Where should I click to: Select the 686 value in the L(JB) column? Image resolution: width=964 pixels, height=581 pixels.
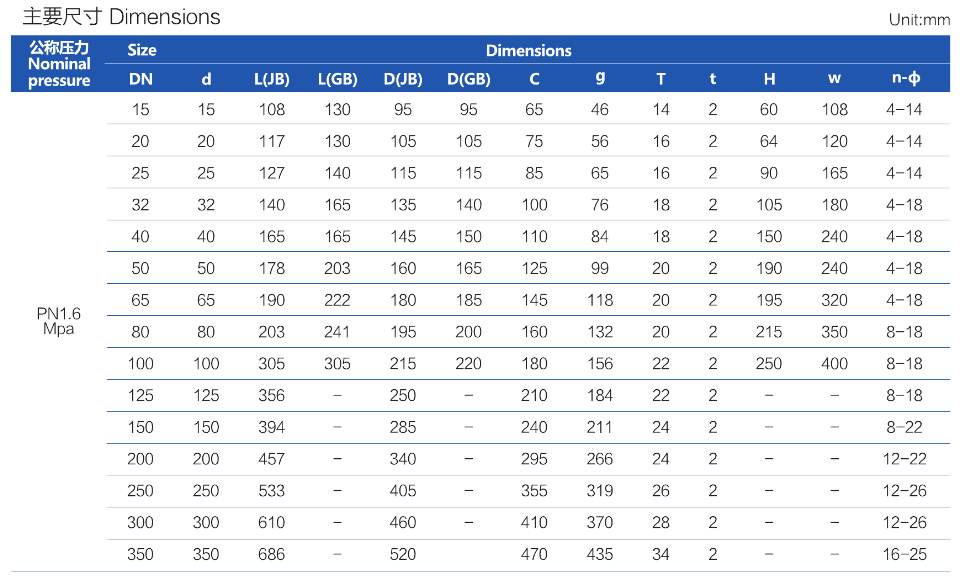pyautogui.click(x=271, y=554)
